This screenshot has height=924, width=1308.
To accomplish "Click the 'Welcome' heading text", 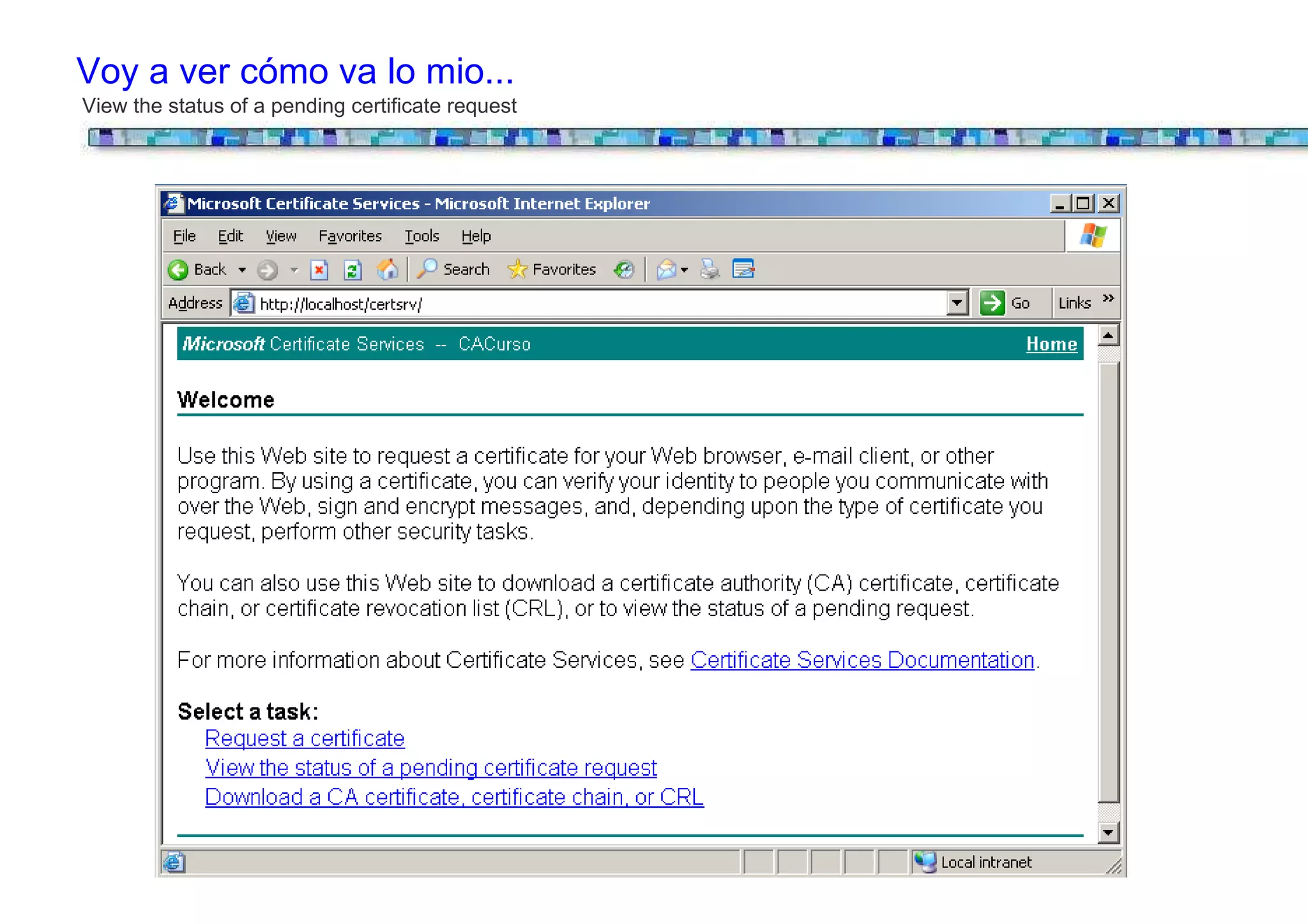I will pyautogui.click(x=225, y=400).
